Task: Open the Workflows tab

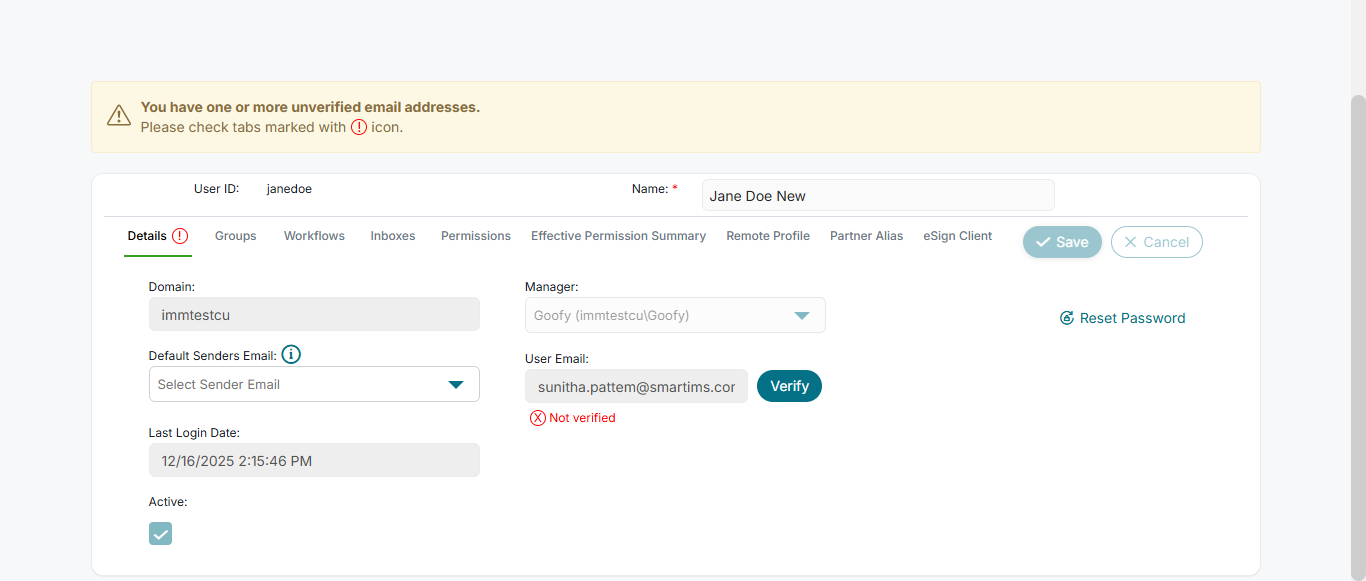Action: tap(314, 236)
